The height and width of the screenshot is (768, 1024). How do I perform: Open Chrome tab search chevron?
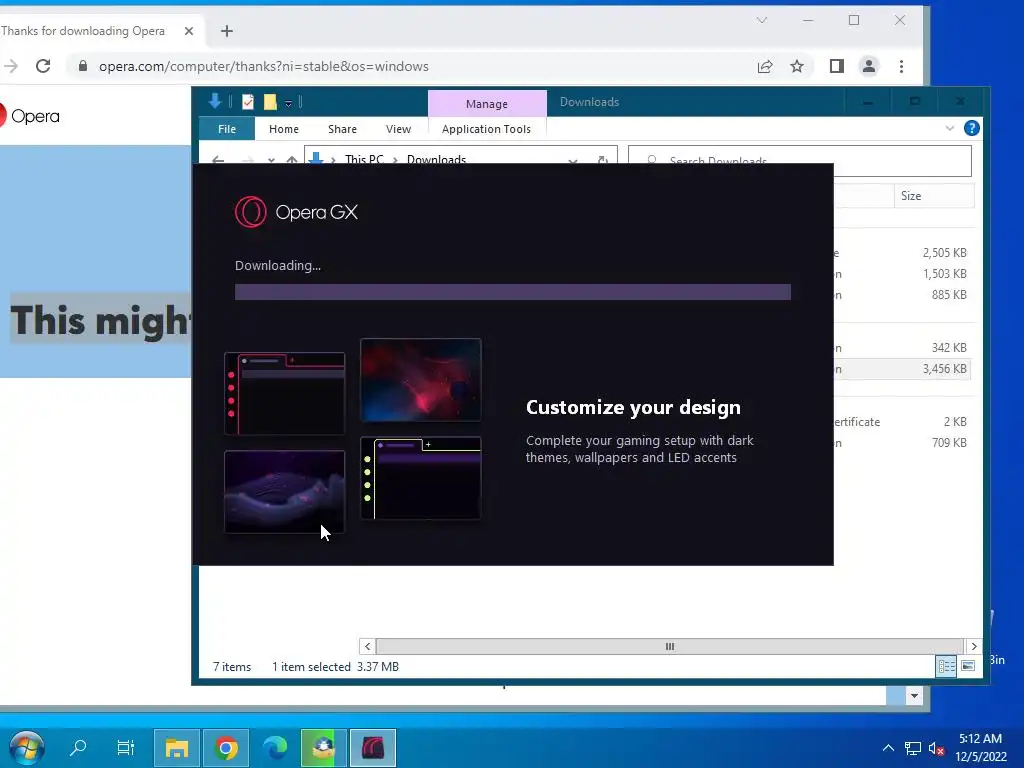[761, 20]
